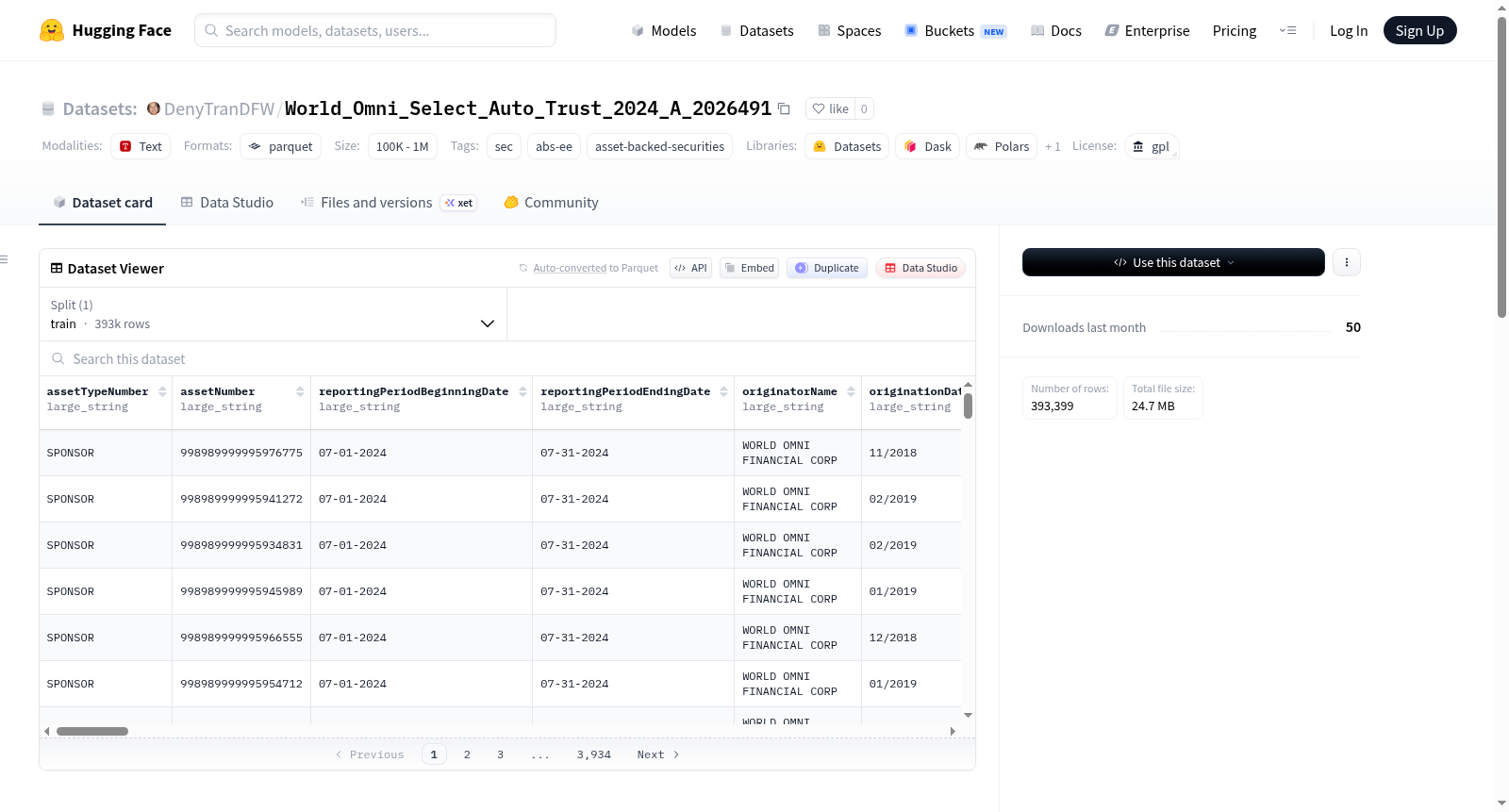Viewport: 1509px width, 812px height.
Task: Switch to the Data Studio tab
Action: coord(227,202)
